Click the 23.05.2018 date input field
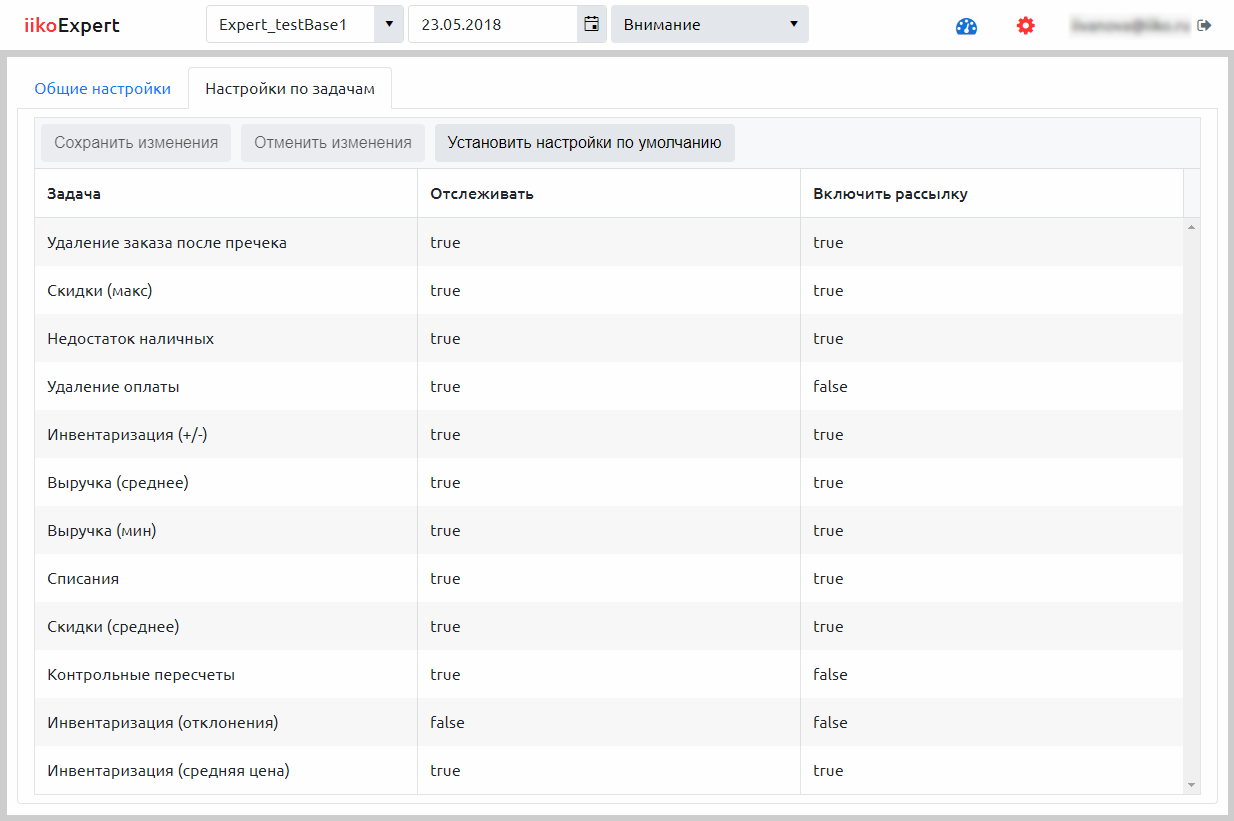 click(x=493, y=24)
